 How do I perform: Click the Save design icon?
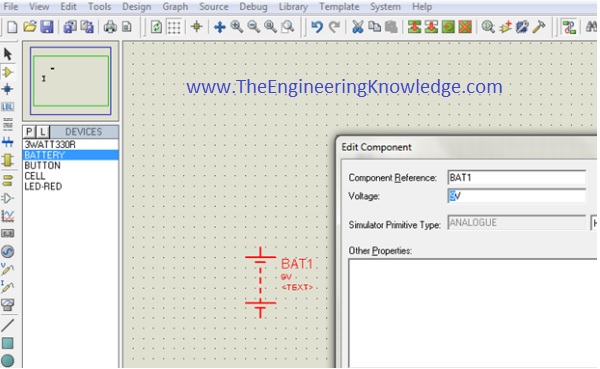[x=47, y=27]
